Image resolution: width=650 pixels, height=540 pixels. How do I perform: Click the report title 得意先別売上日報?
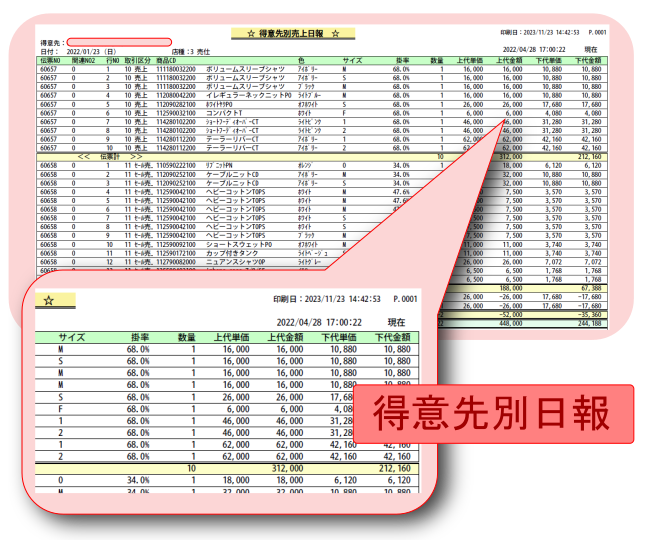[291, 34]
